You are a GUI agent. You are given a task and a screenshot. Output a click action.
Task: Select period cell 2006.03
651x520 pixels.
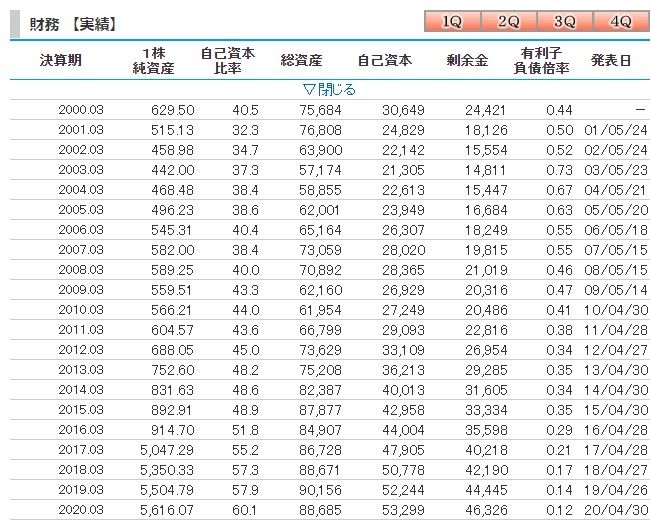(x=81, y=229)
